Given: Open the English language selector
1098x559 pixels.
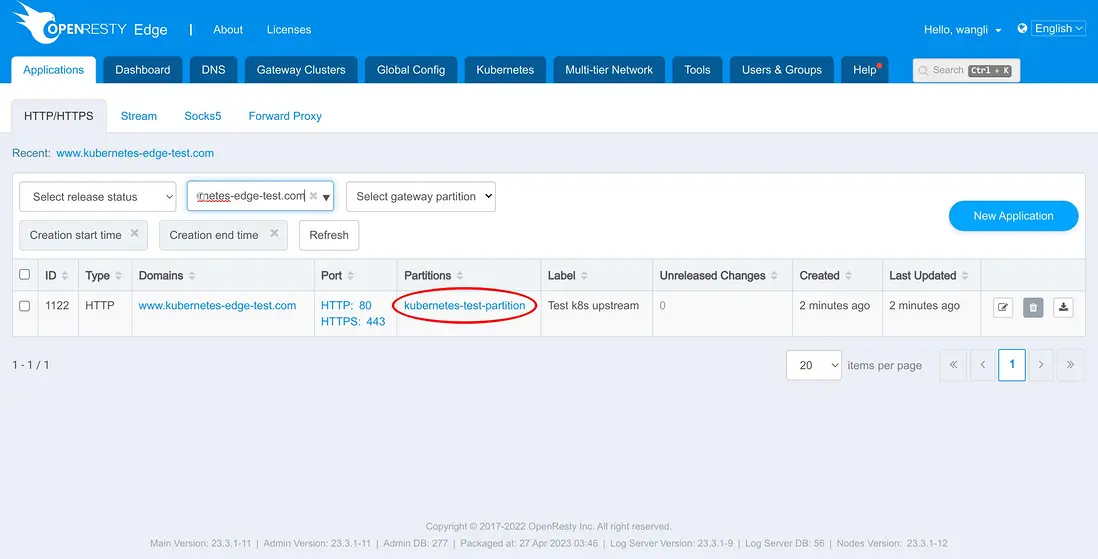Looking at the screenshot, I should click(1058, 29).
